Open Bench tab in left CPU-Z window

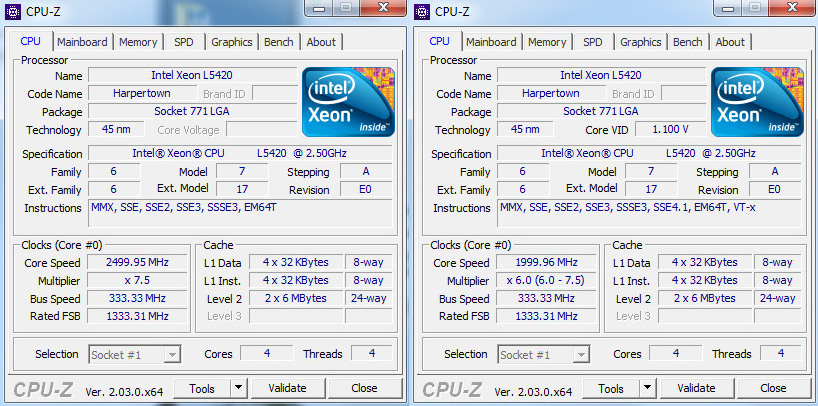(x=279, y=42)
